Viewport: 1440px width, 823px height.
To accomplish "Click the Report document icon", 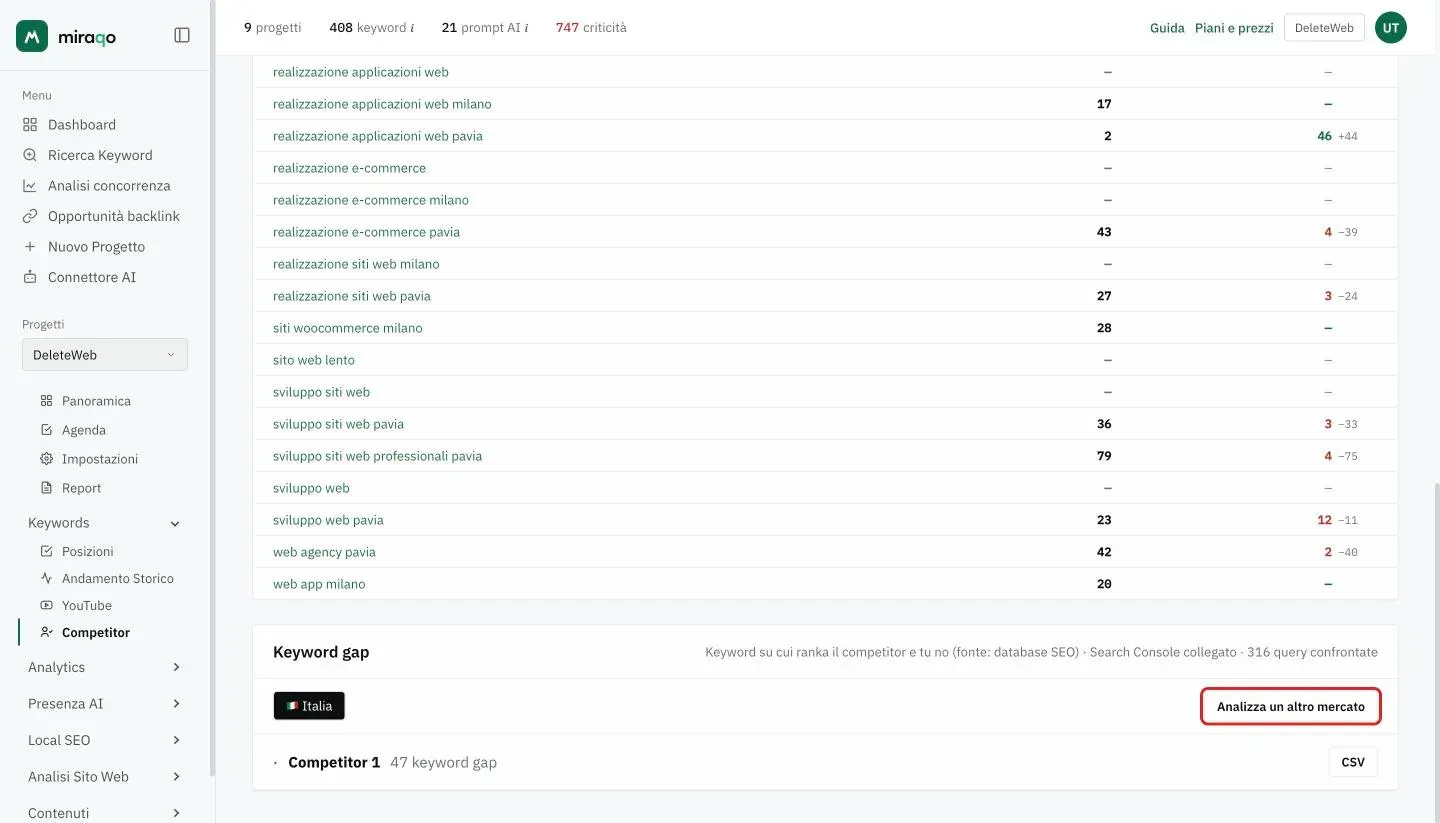I will pyautogui.click(x=46, y=488).
